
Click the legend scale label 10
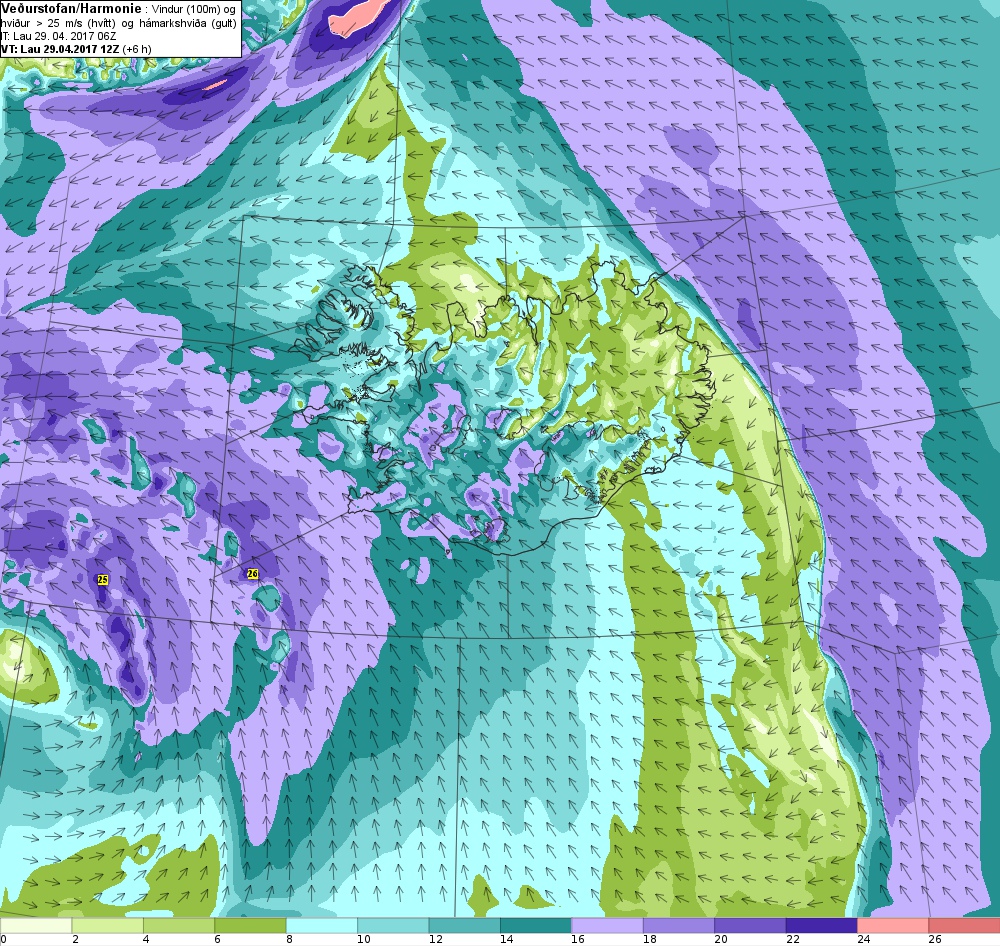pos(364,939)
